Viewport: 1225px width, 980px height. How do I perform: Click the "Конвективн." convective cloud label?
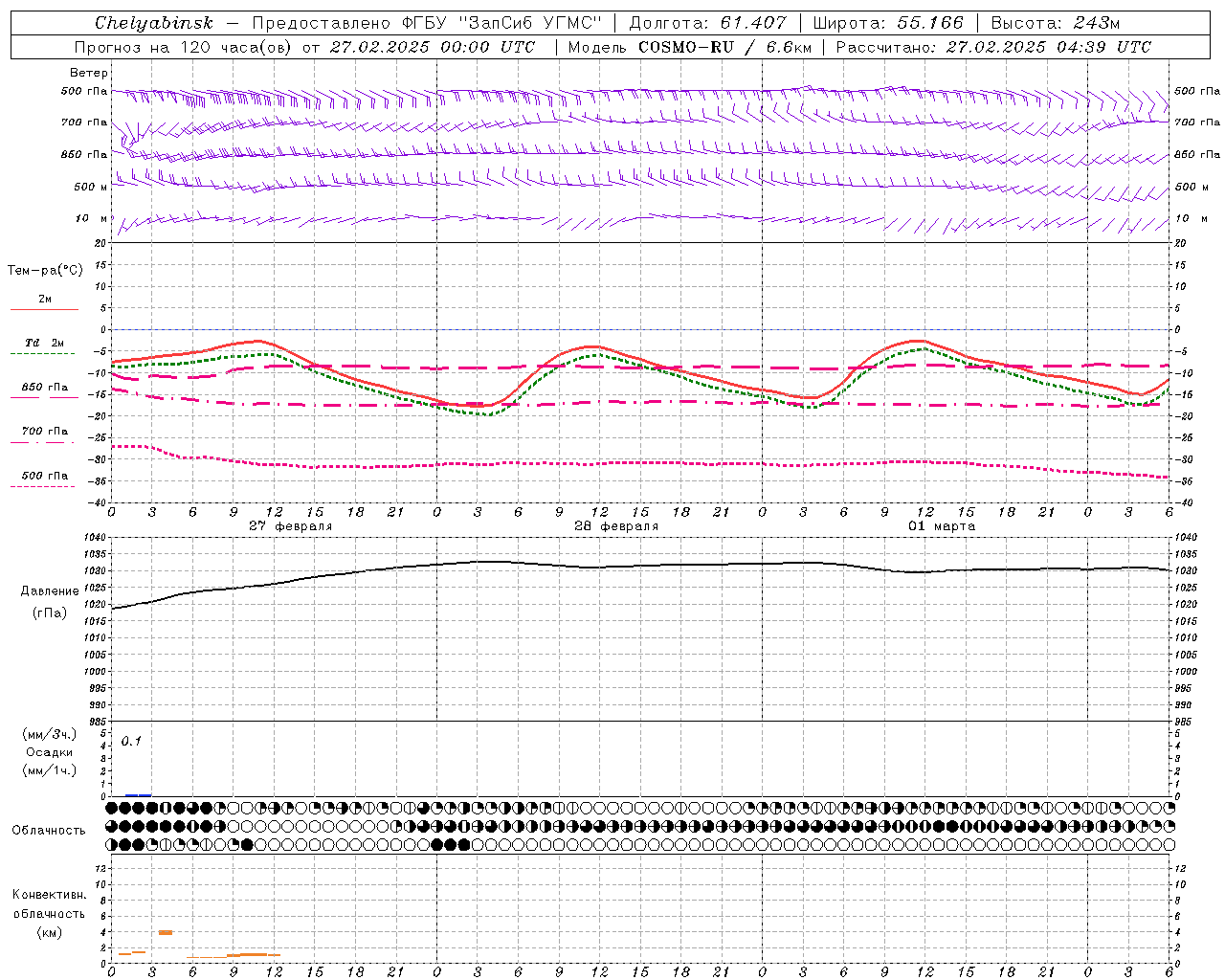coord(50,895)
